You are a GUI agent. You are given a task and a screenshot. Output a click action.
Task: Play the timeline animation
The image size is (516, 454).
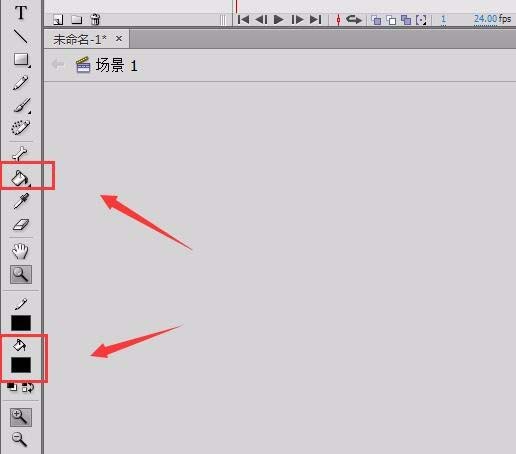click(x=279, y=20)
